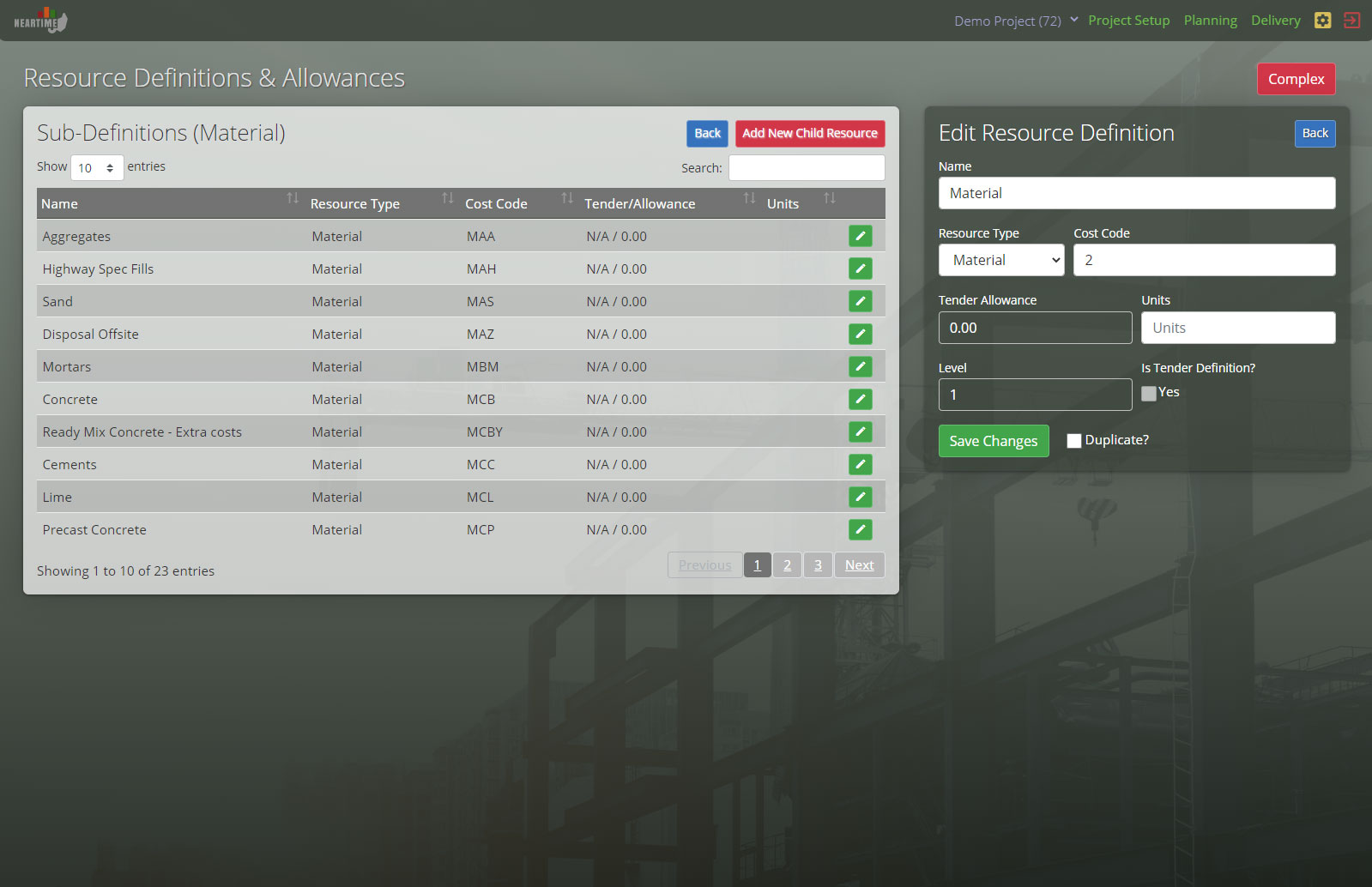Click the Neartime logo

tap(40, 21)
